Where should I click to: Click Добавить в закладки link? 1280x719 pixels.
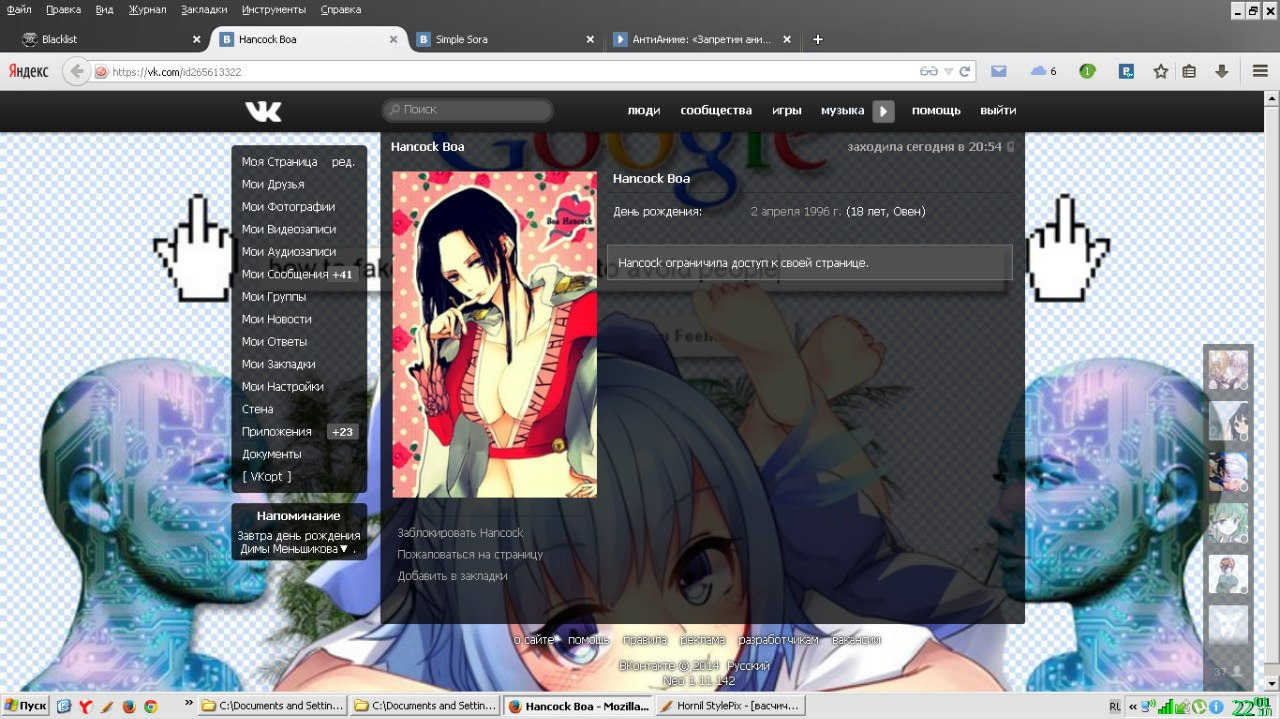(452, 576)
